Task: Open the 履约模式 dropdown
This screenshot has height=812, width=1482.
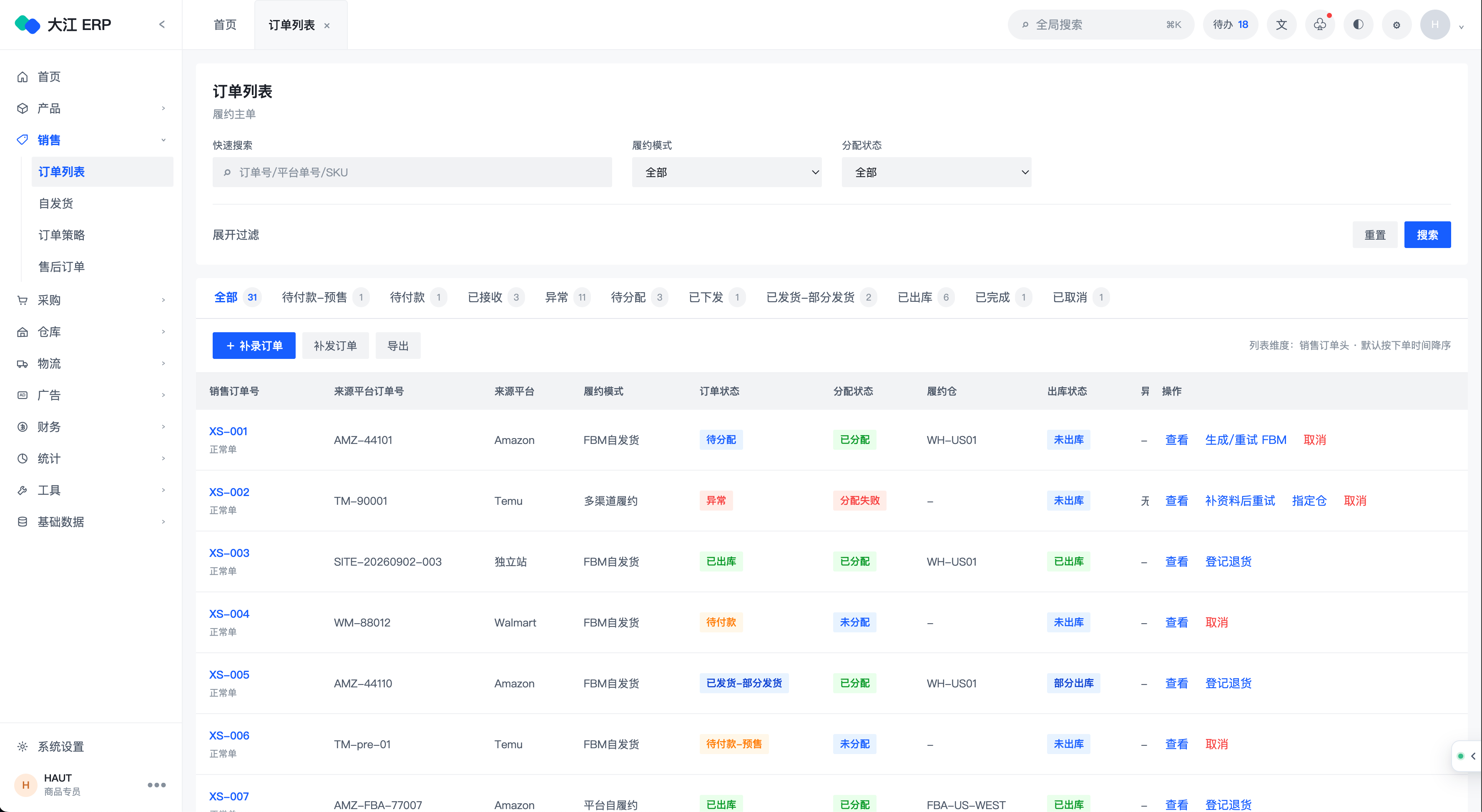Action: click(x=727, y=172)
